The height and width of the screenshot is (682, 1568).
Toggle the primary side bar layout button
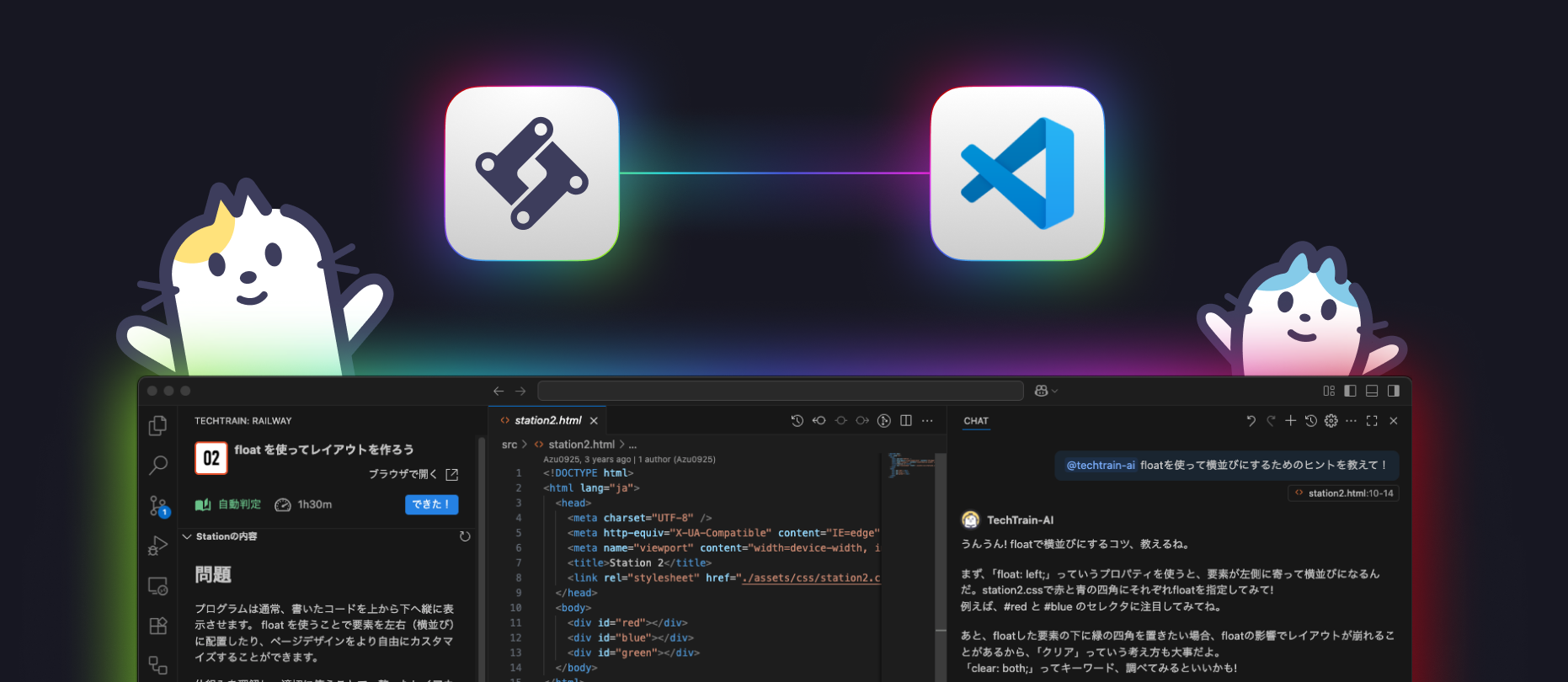(x=1350, y=391)
